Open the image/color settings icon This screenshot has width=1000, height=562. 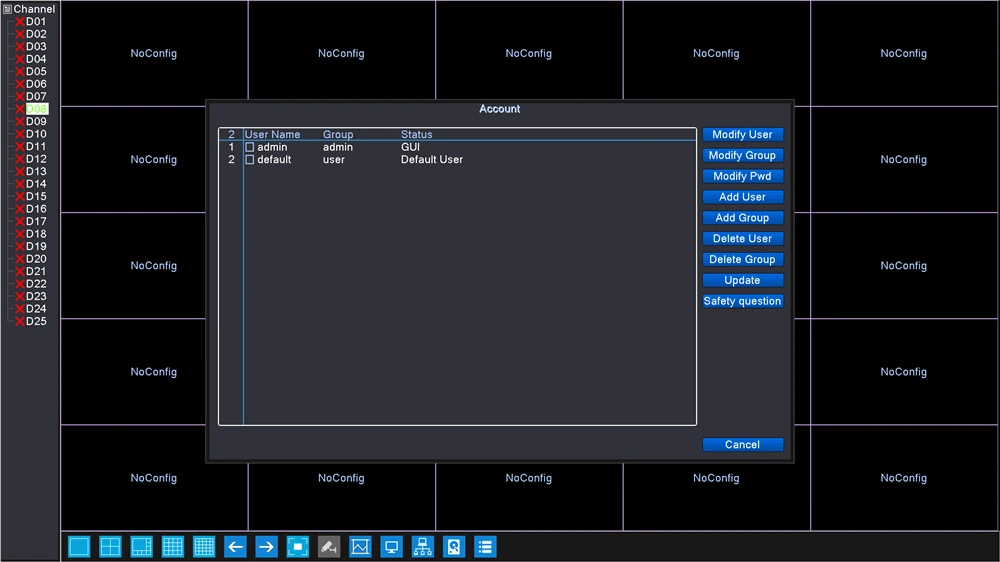click(360, 547)
